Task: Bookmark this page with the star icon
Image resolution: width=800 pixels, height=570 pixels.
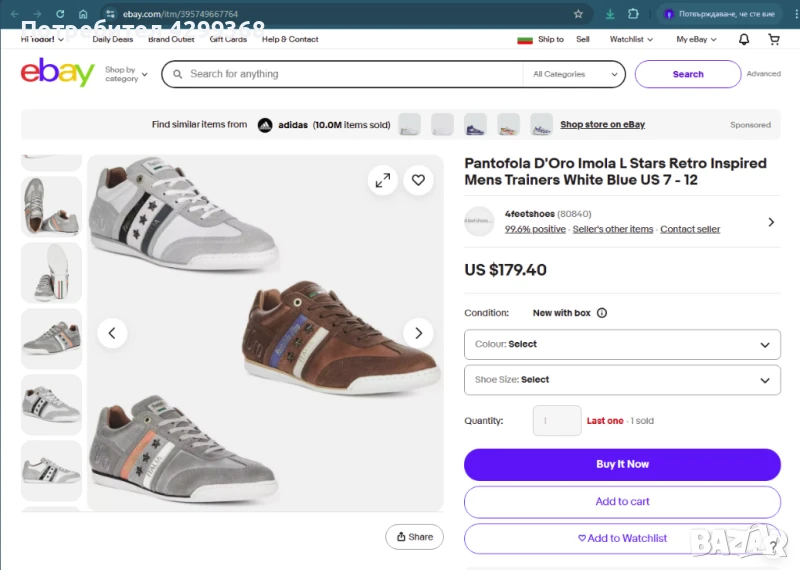Action: (578, 14)
